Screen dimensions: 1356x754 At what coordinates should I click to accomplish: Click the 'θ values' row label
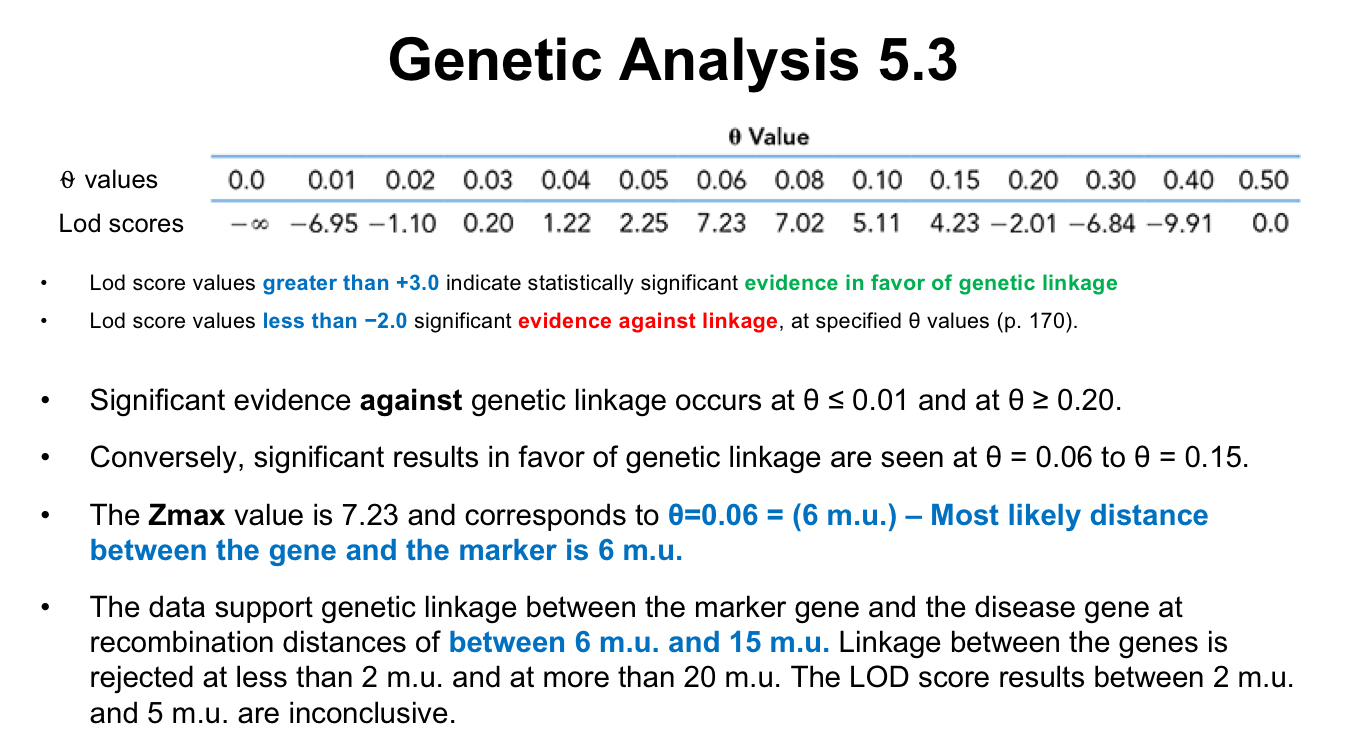(x=109, y=180)
